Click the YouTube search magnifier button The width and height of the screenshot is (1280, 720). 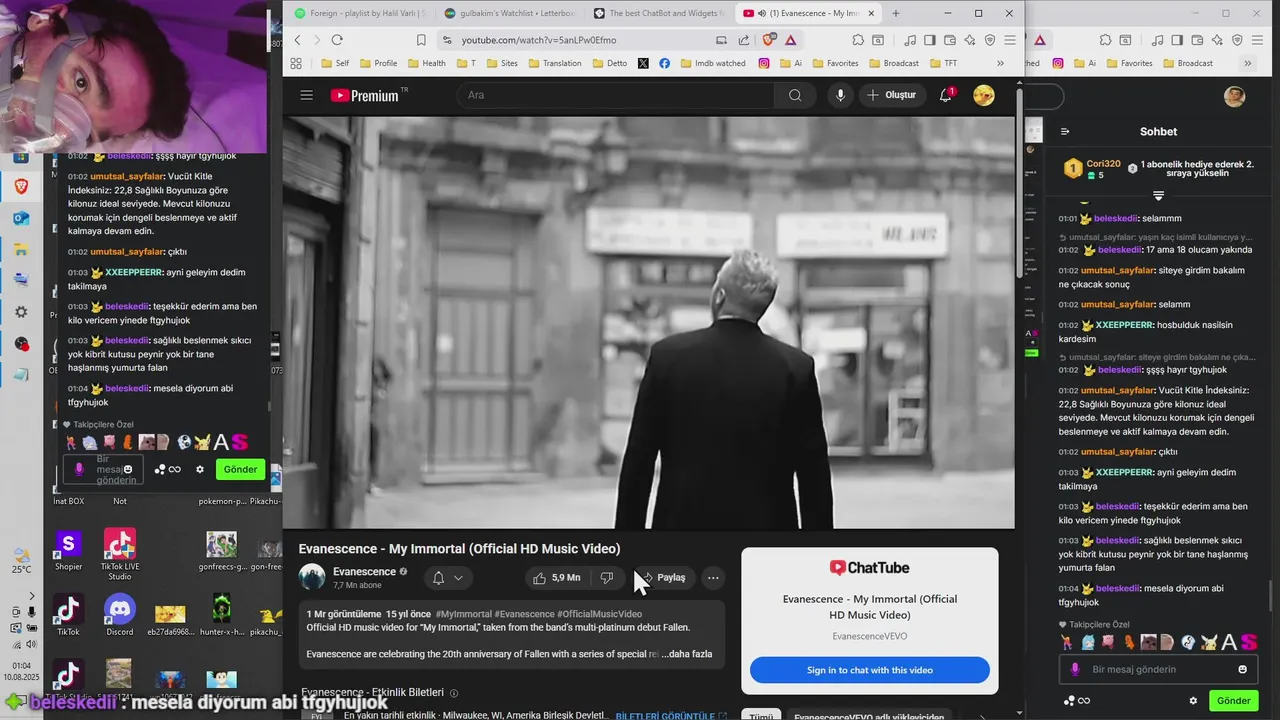click(795, 95)
